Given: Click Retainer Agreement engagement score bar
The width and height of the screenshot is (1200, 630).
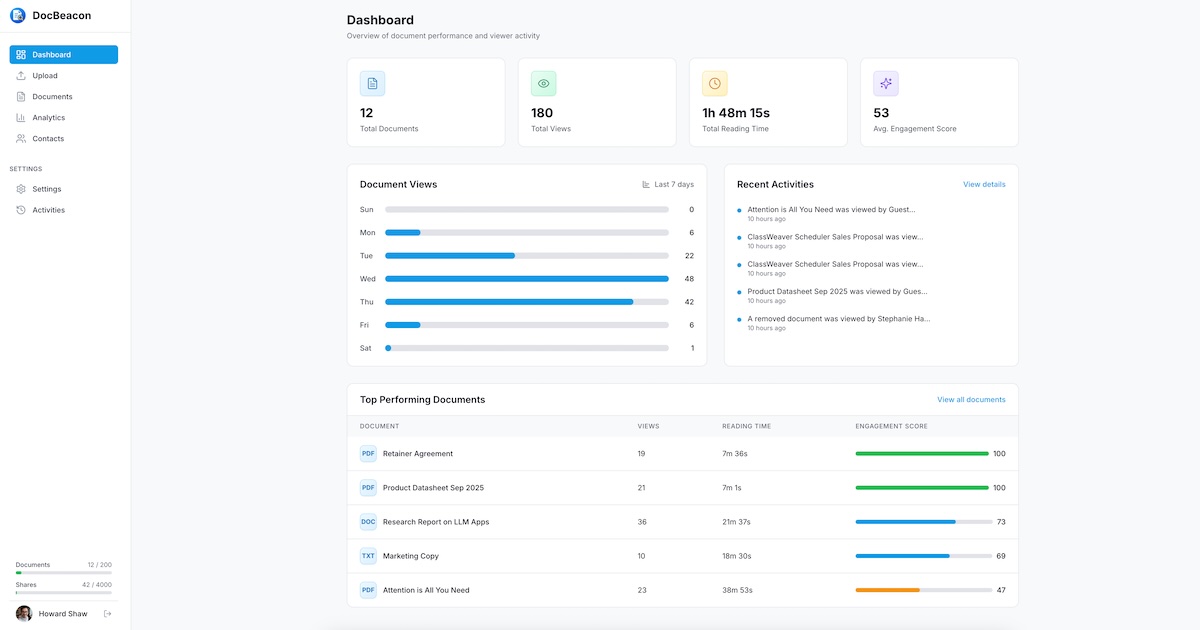Looking at the screenshot, I should point(922,454).
